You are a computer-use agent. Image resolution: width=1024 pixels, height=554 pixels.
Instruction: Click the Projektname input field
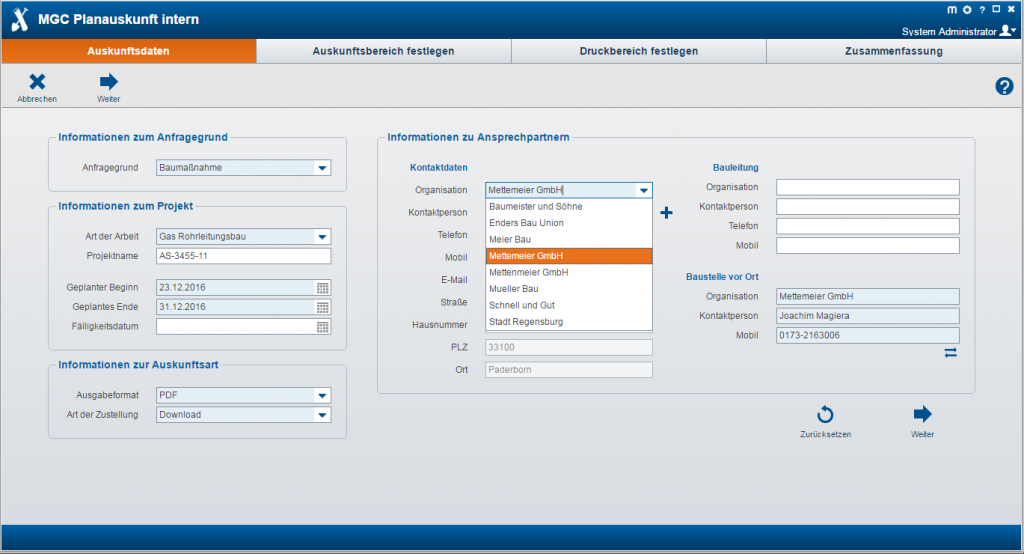[x=243, y=256]
